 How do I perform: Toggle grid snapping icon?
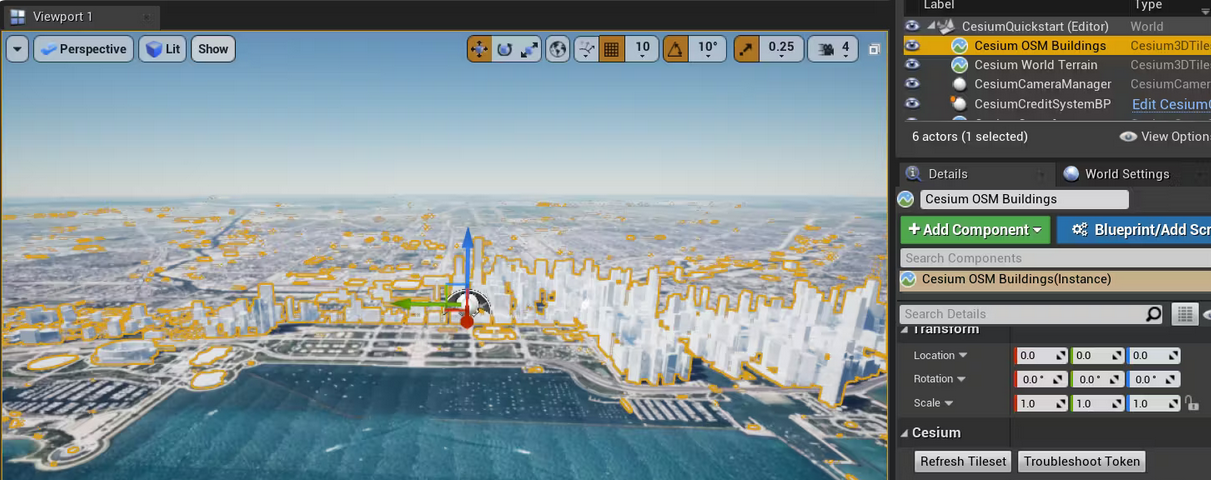click(x=612, y=48)
